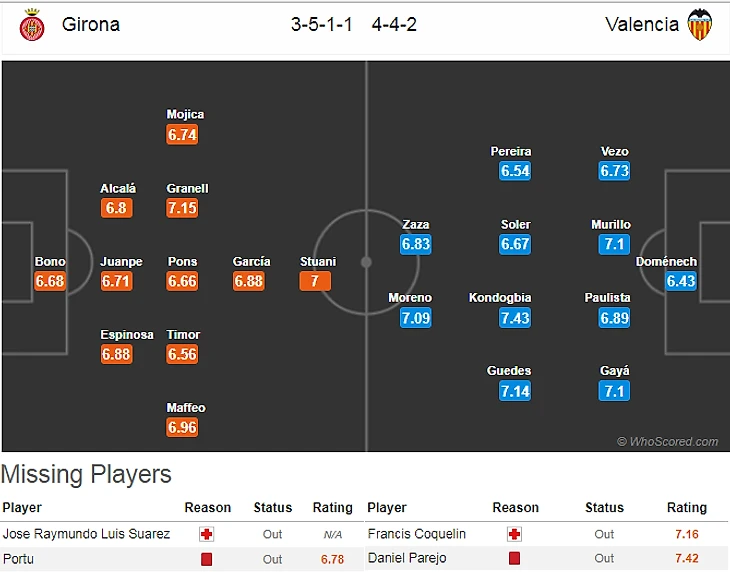Select Granell's 7.15 rating badge
The image size is (730, 572).
182,208
